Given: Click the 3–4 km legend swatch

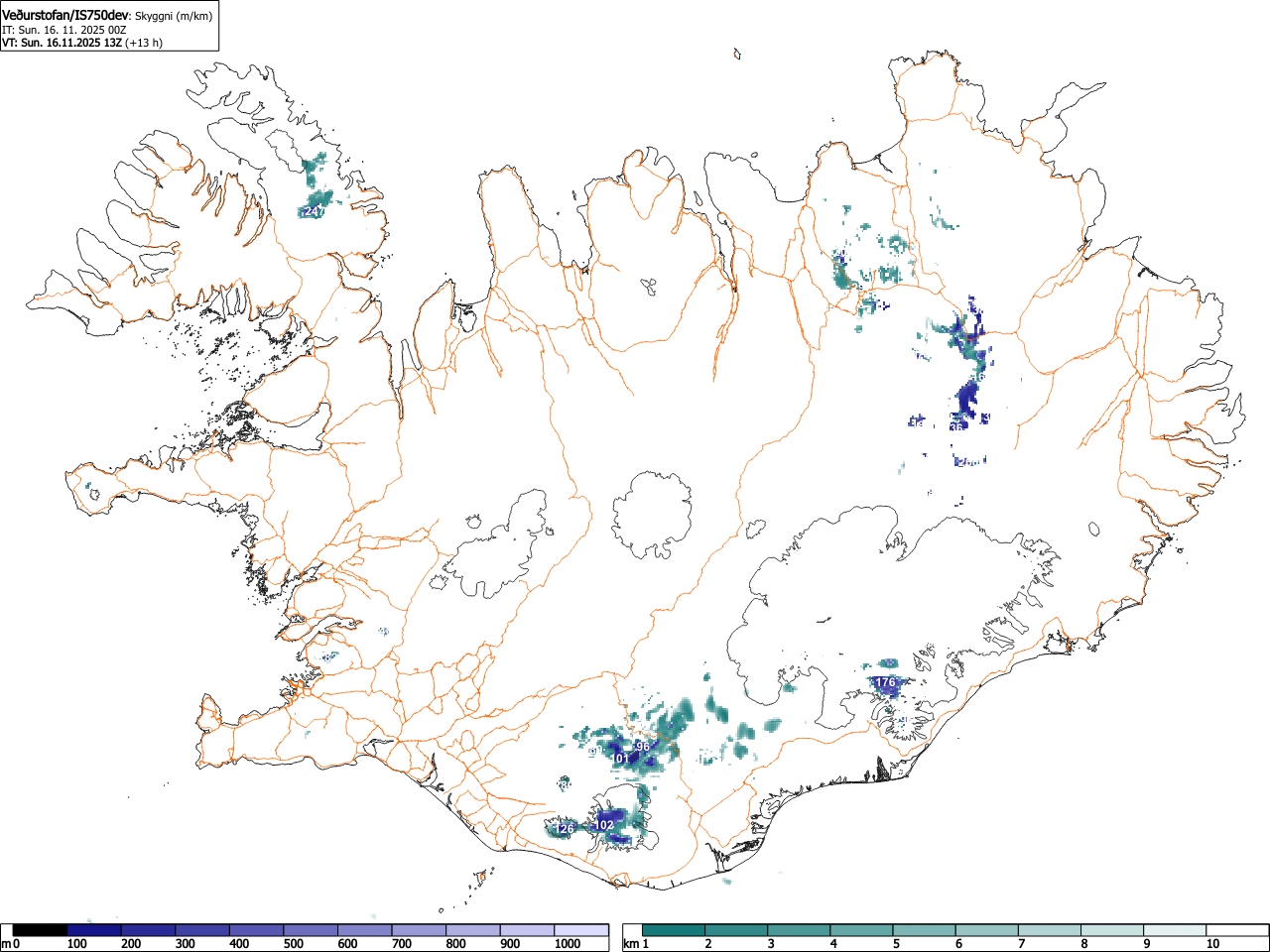Looking at the screenshot, I should pos(799,930).
